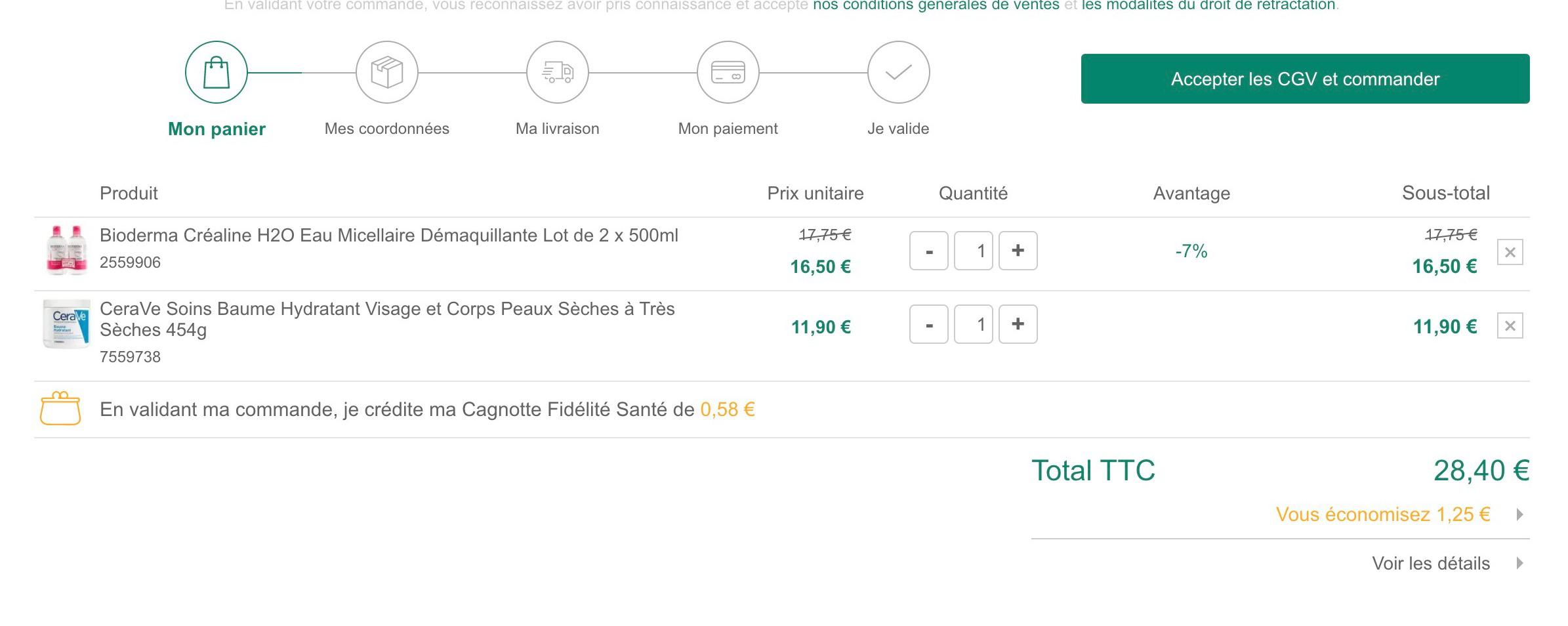Click the Bioderma quantity input field

pos(973,251)
